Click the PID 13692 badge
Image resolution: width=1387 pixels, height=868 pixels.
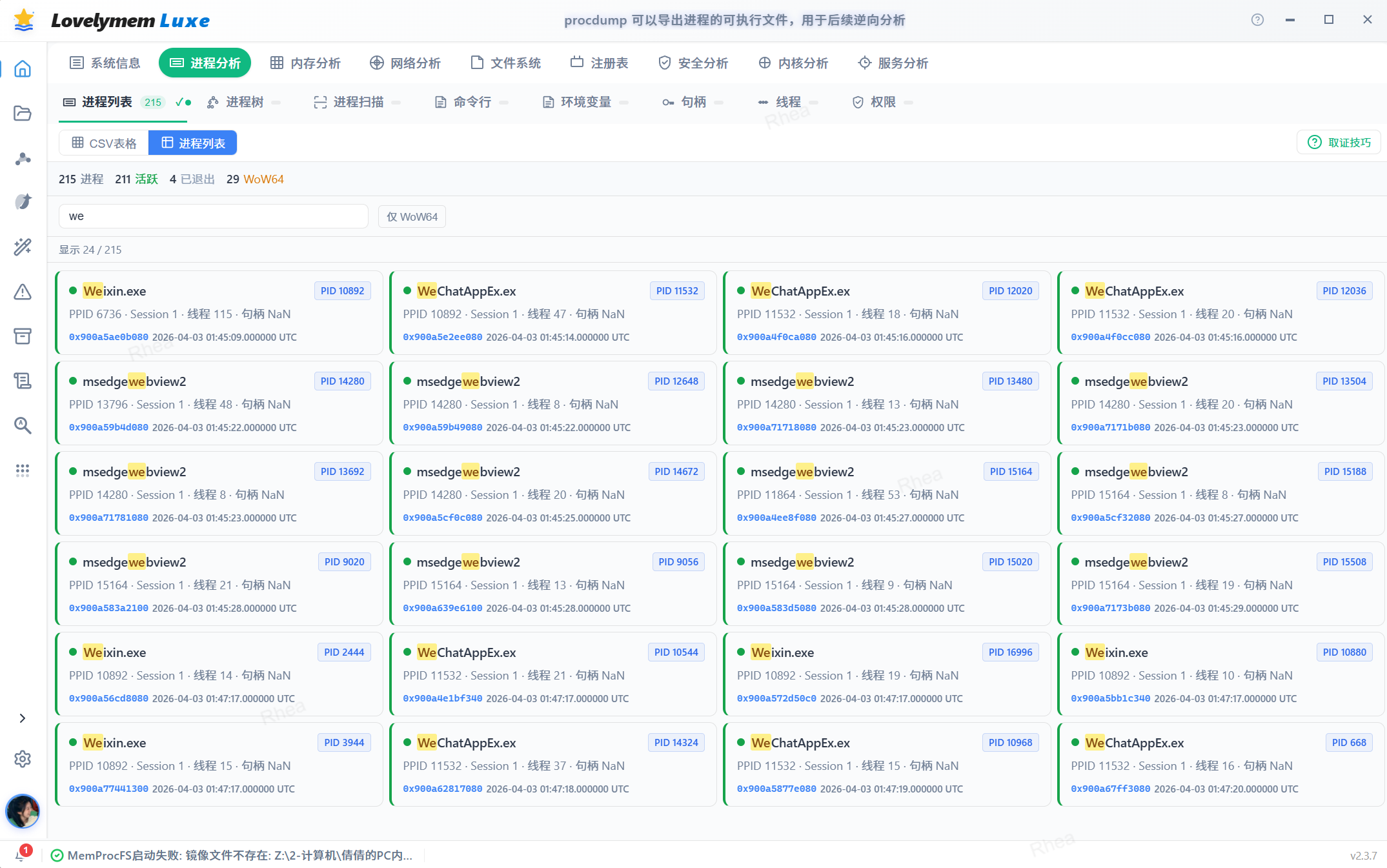[x=343, y=472]
